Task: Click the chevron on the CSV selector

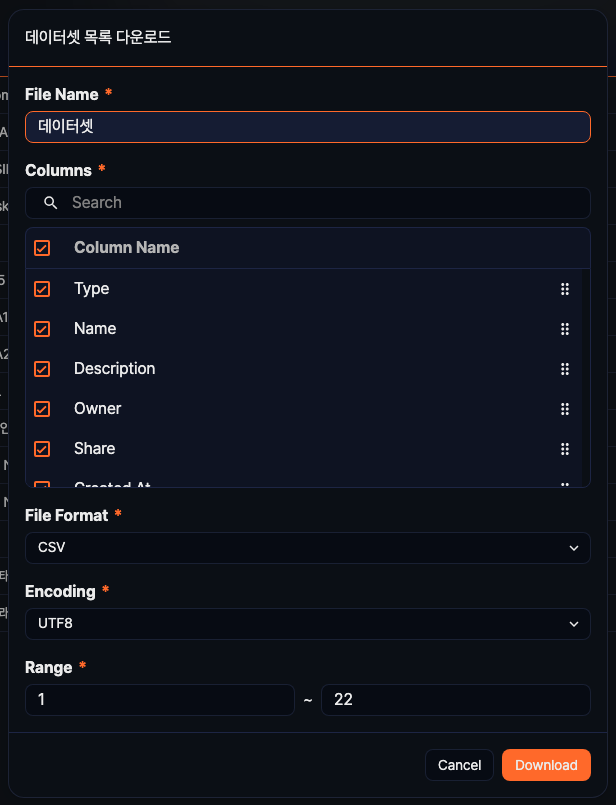Action: (574, 548)
